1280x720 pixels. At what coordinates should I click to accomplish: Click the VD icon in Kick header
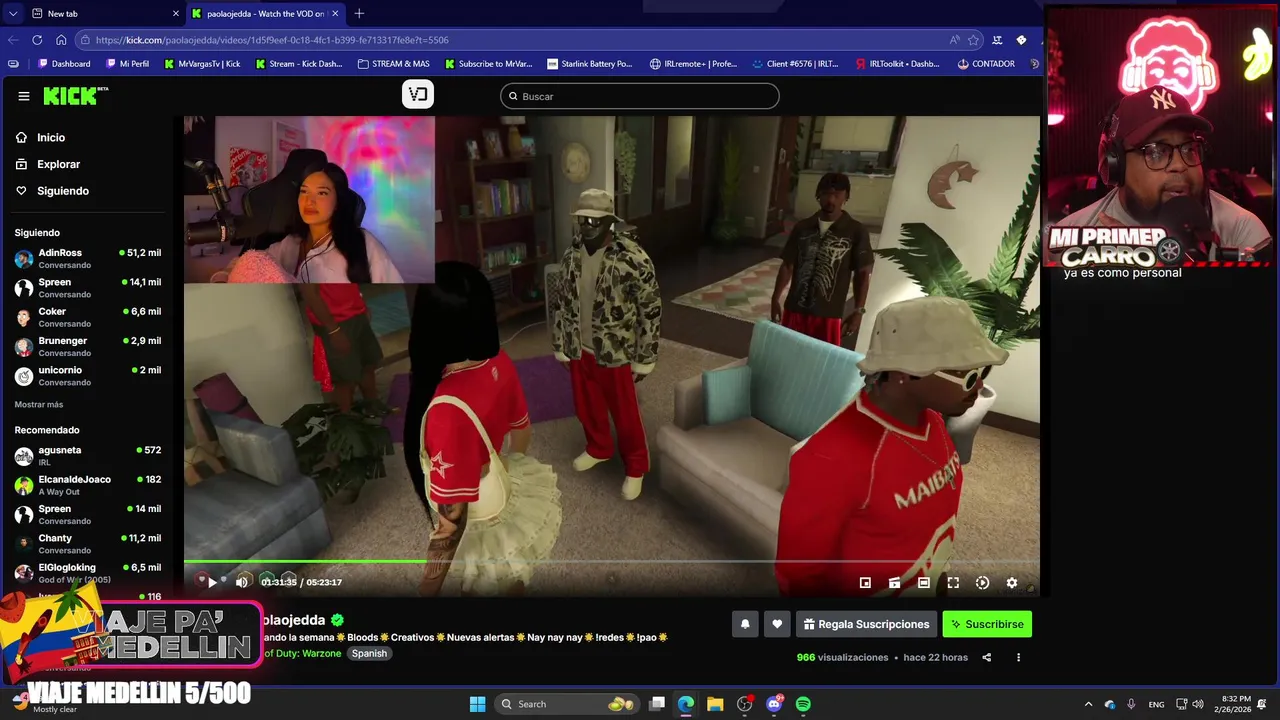[418, 94]
